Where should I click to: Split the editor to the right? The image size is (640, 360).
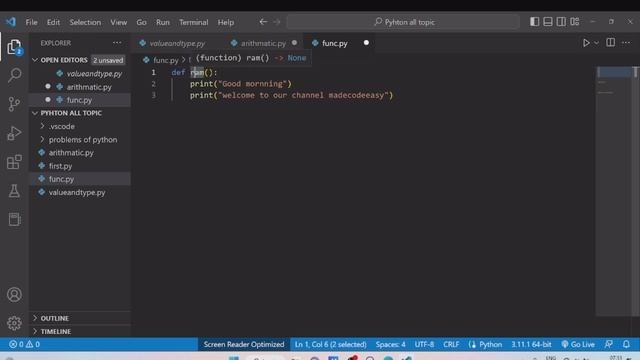click(610, 42)
